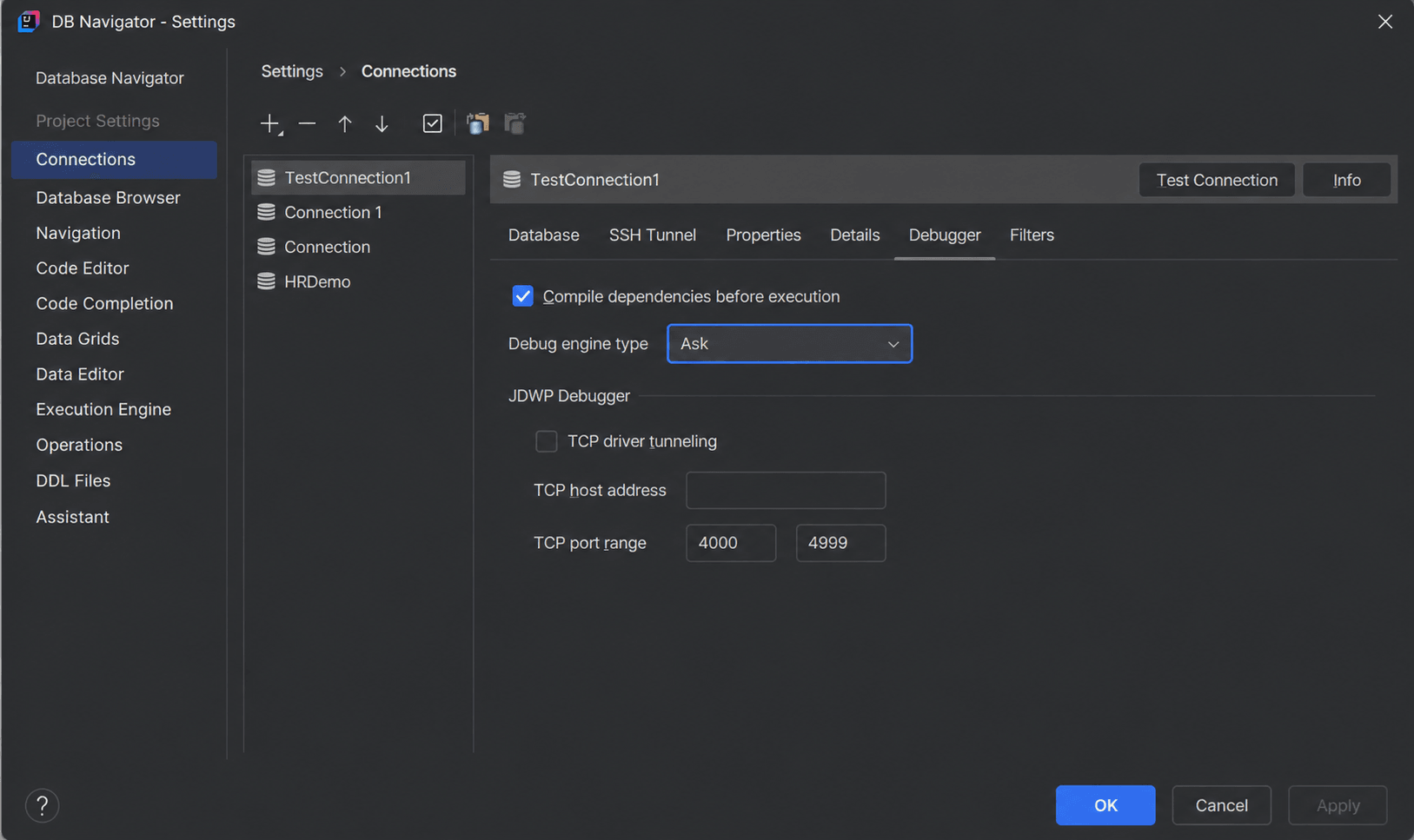Select the Debugger tab
1414x840 pixels.
[945, 235]
